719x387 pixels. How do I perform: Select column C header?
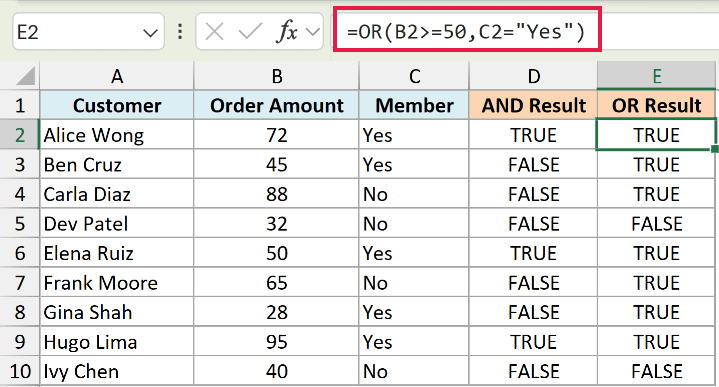[x=414, y=76]
